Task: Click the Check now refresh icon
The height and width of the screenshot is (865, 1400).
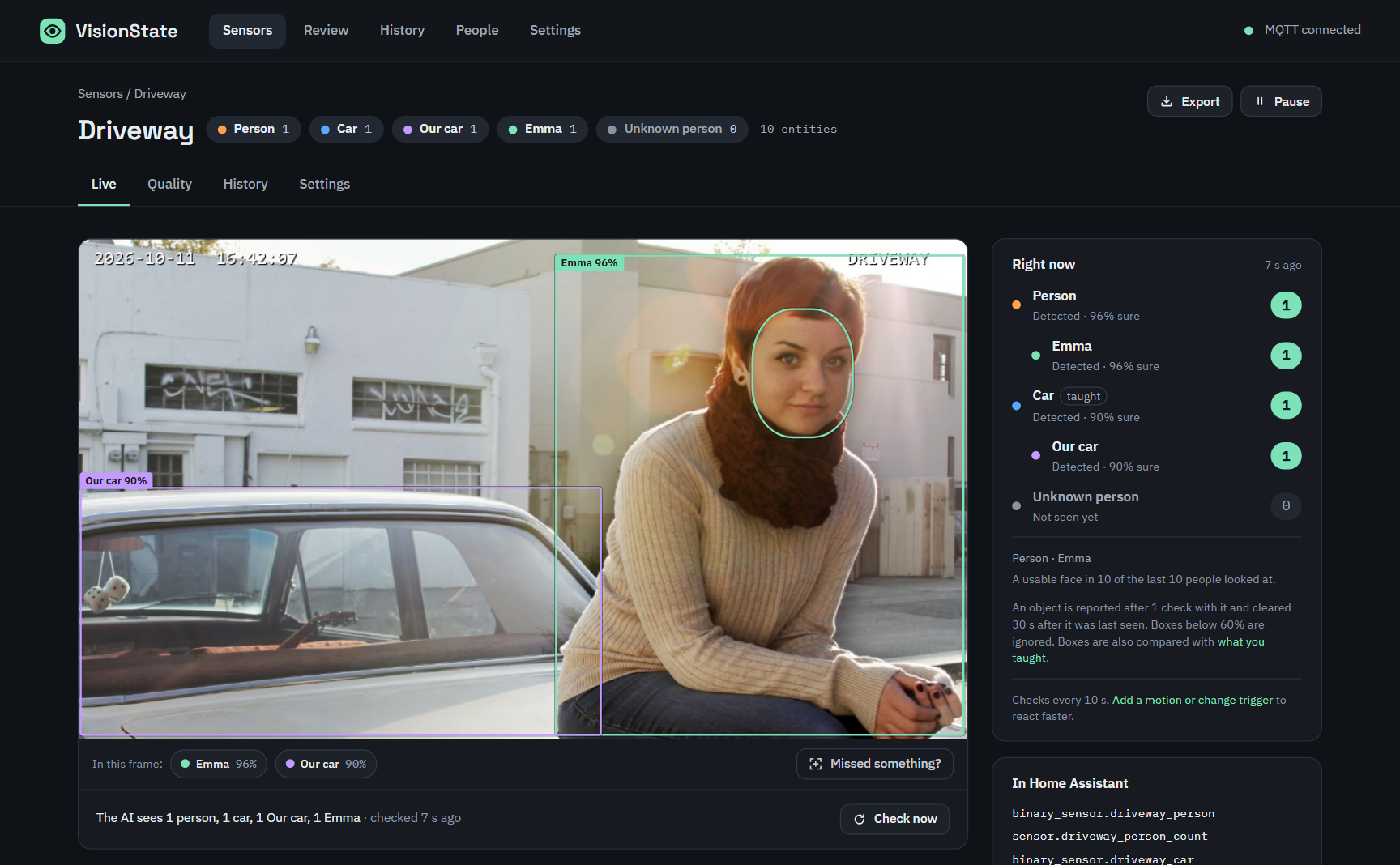Action: (x=860, y=819)
